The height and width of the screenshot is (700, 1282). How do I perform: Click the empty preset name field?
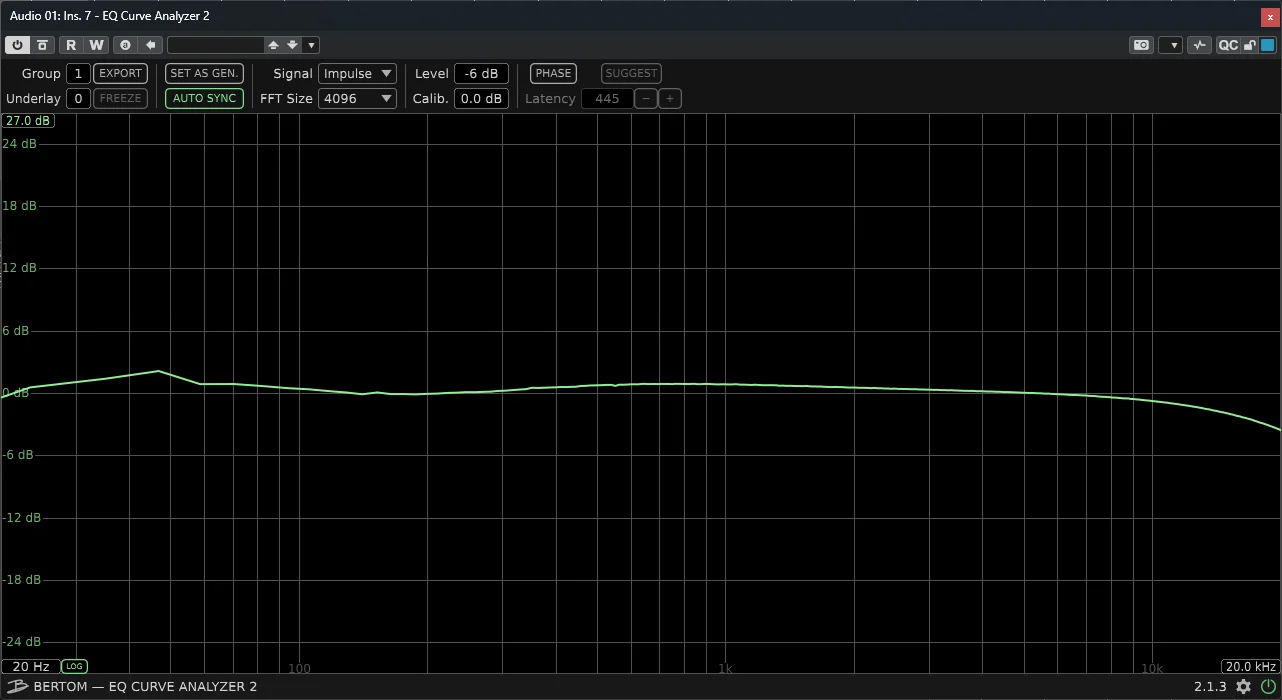(215, 45)
